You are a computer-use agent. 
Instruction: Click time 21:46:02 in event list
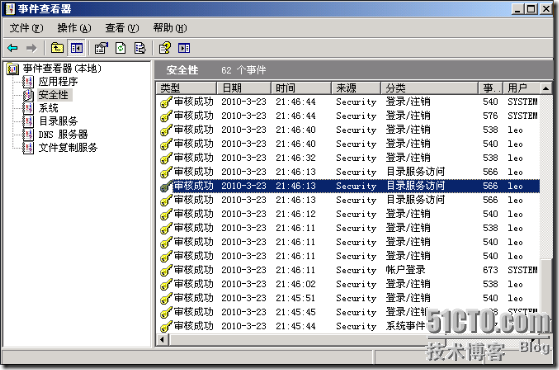[x=296, y=284]
